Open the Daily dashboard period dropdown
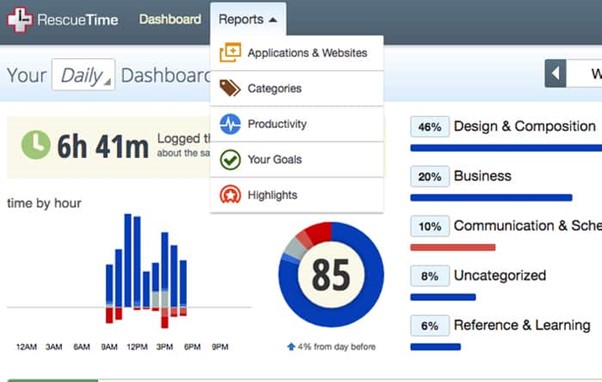602x382 pixels. (x=83, y=74)
